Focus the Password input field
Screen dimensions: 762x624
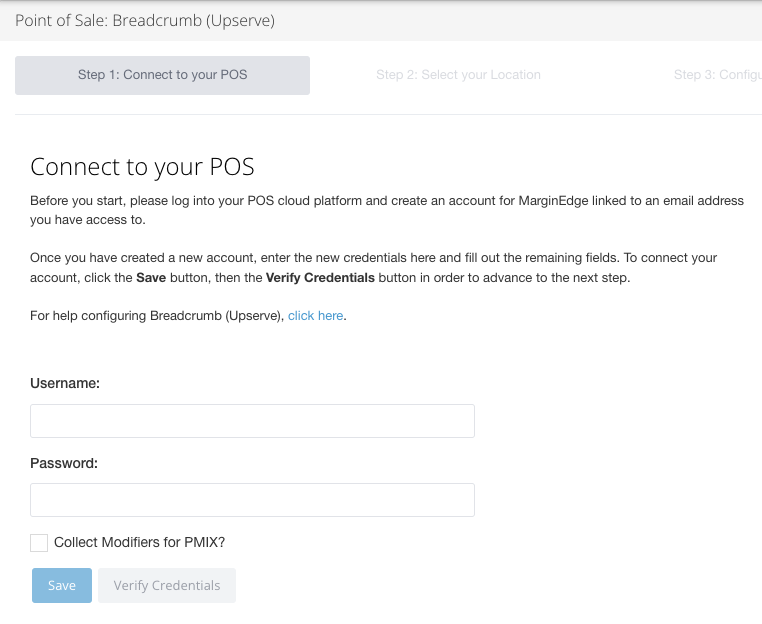click(252, 500)
